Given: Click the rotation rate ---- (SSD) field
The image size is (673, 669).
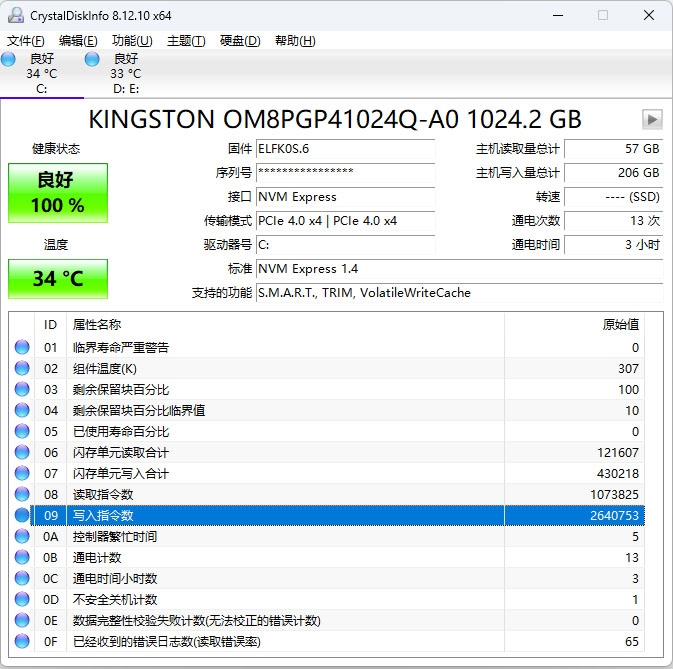Looking at the screenshot, I should pos(614,197).
